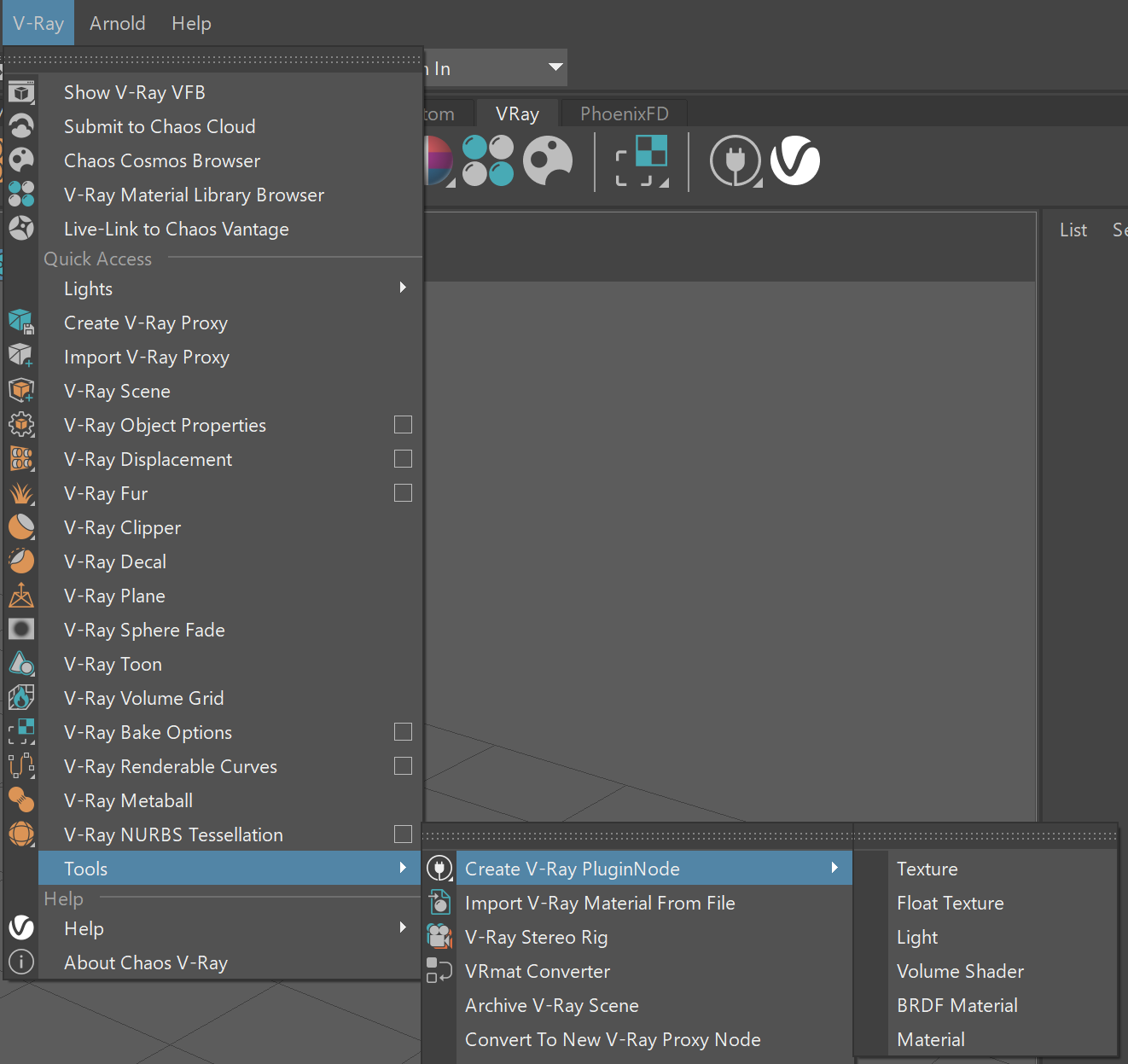The width and height of the screenshot is (1128, 1064).
Task: Open V-Ray Displacement option box
Action: click(404, 459)
